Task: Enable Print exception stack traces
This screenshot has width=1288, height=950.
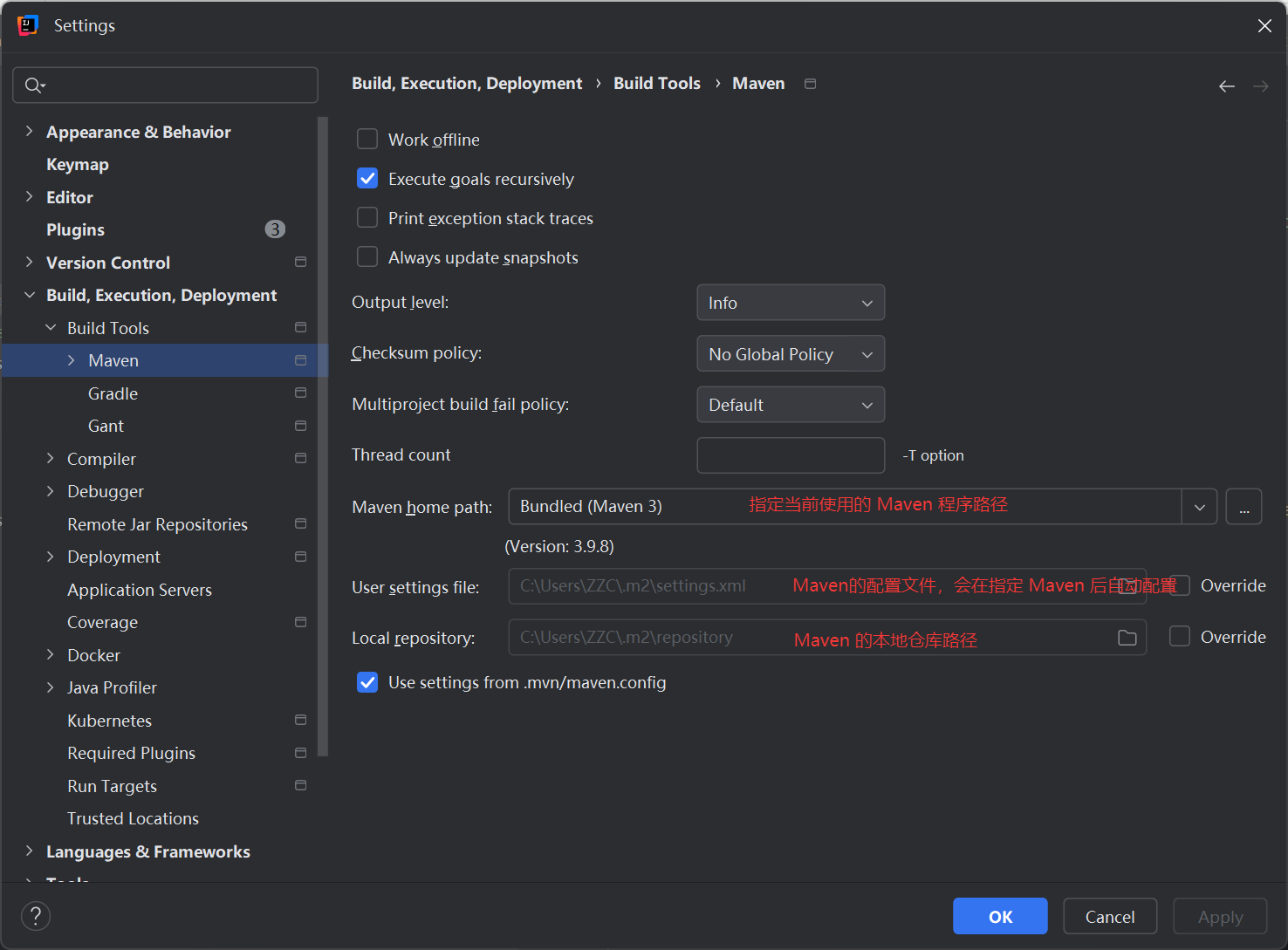Action: click(367, 217)
